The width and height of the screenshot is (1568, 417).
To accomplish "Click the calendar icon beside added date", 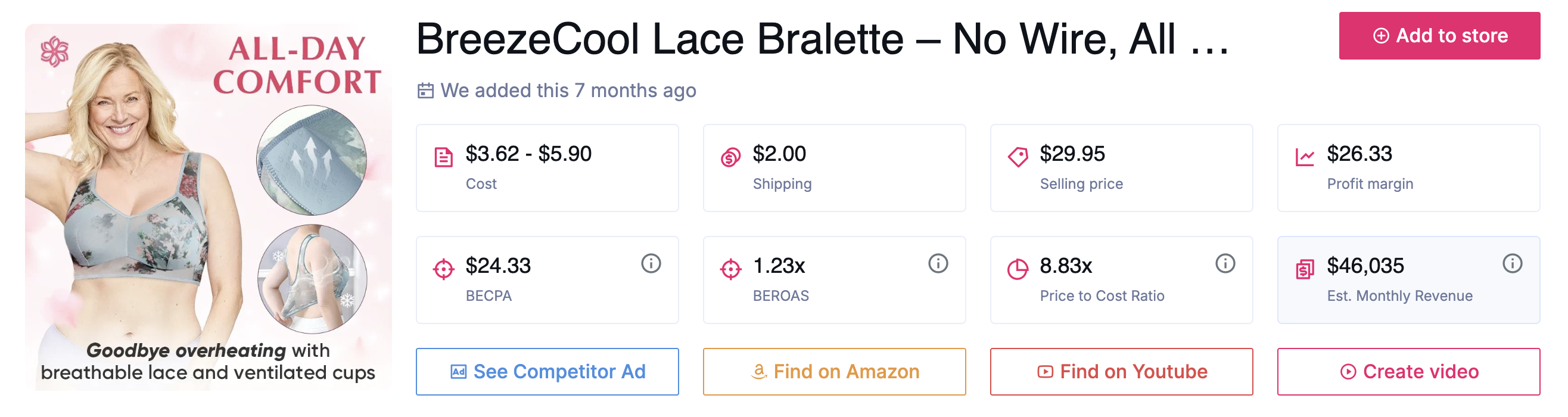I will [425, 91].
